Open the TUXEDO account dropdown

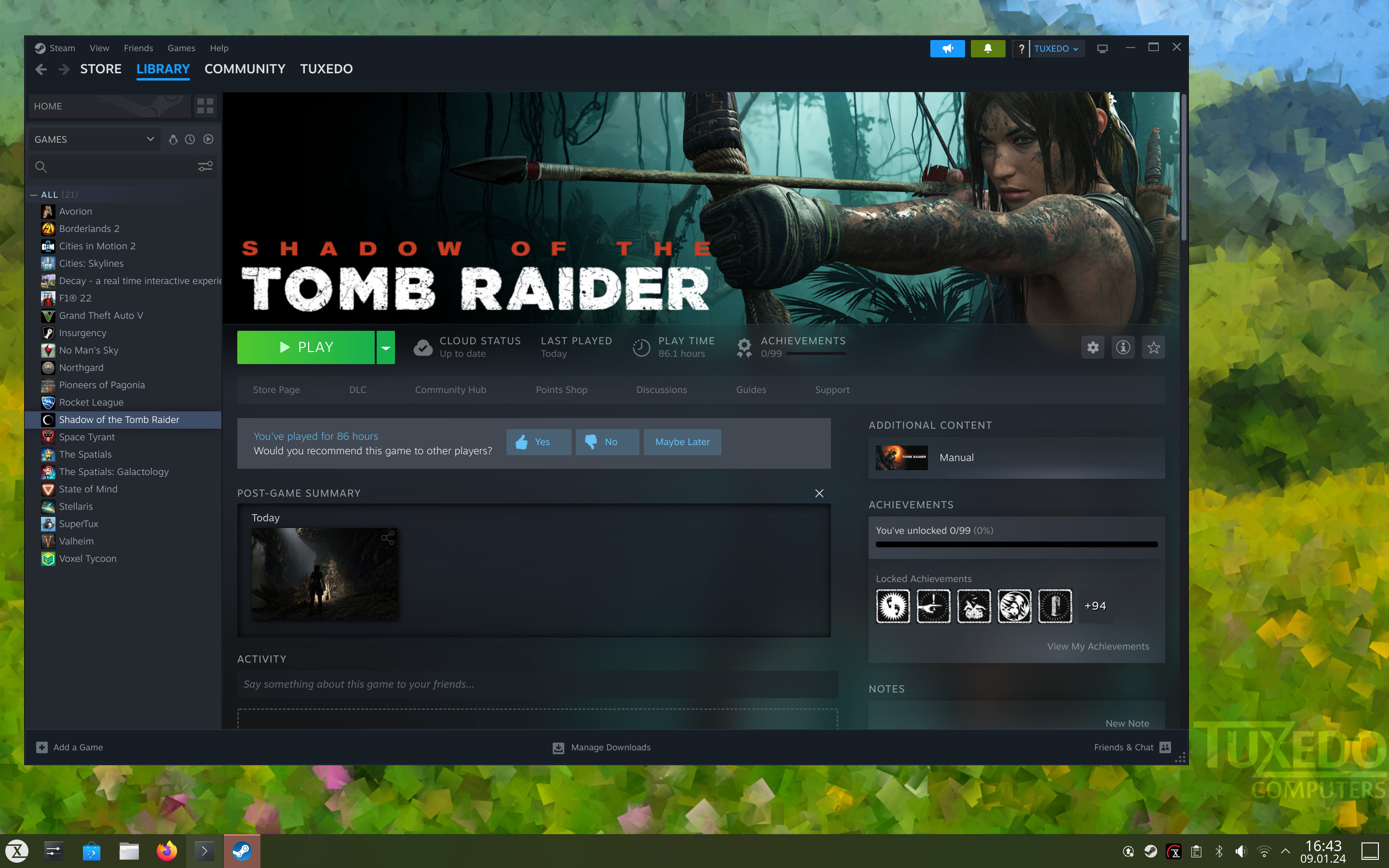[1056, 48]
